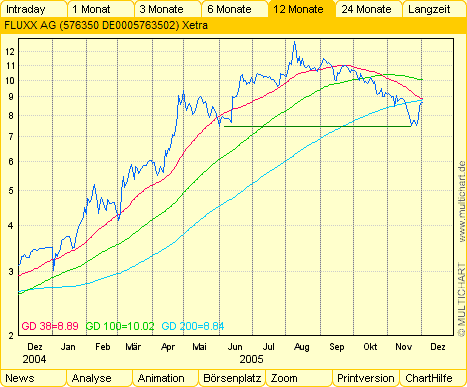
Task: Click the price value 12 on axis
Action: click(x=10, y=51)
